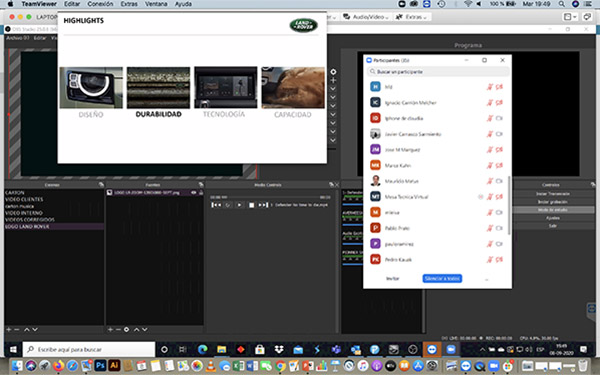Viewport: 600px width, 375px height.
Task: Click Invitar in Participantes window
Action: click(x=393, y=279)
